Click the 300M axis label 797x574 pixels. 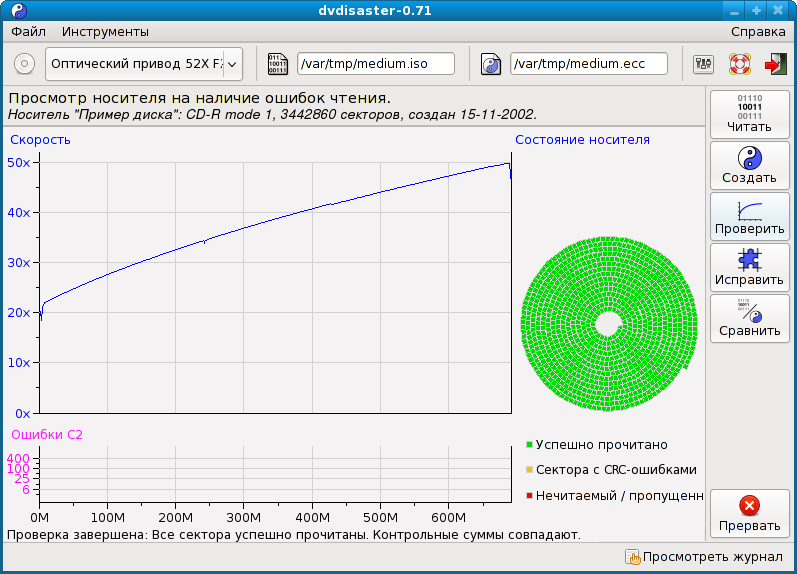pos(243,518)
